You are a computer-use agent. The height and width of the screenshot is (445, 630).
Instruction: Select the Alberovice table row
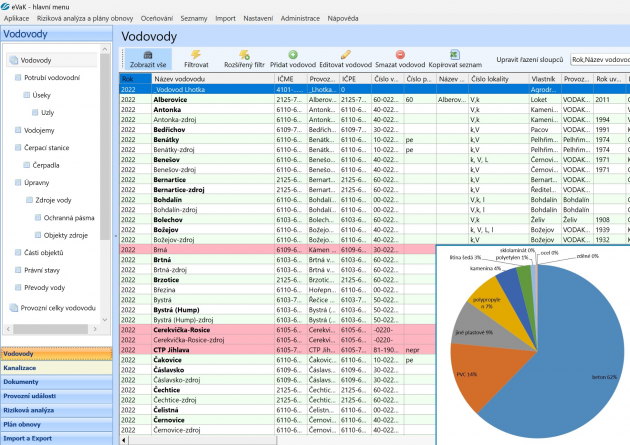[374, 100]
